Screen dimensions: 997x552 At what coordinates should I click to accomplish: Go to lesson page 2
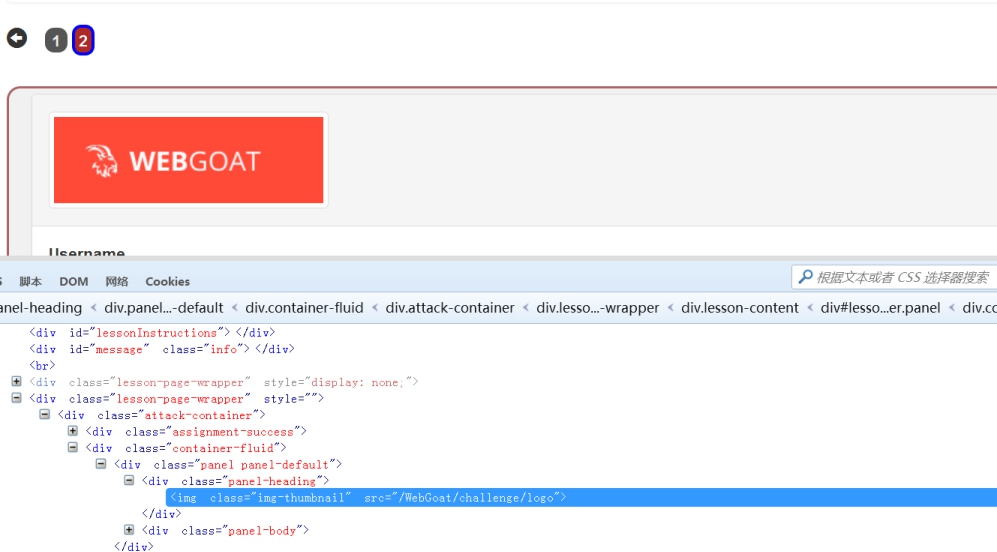click(x=83, y=41)
